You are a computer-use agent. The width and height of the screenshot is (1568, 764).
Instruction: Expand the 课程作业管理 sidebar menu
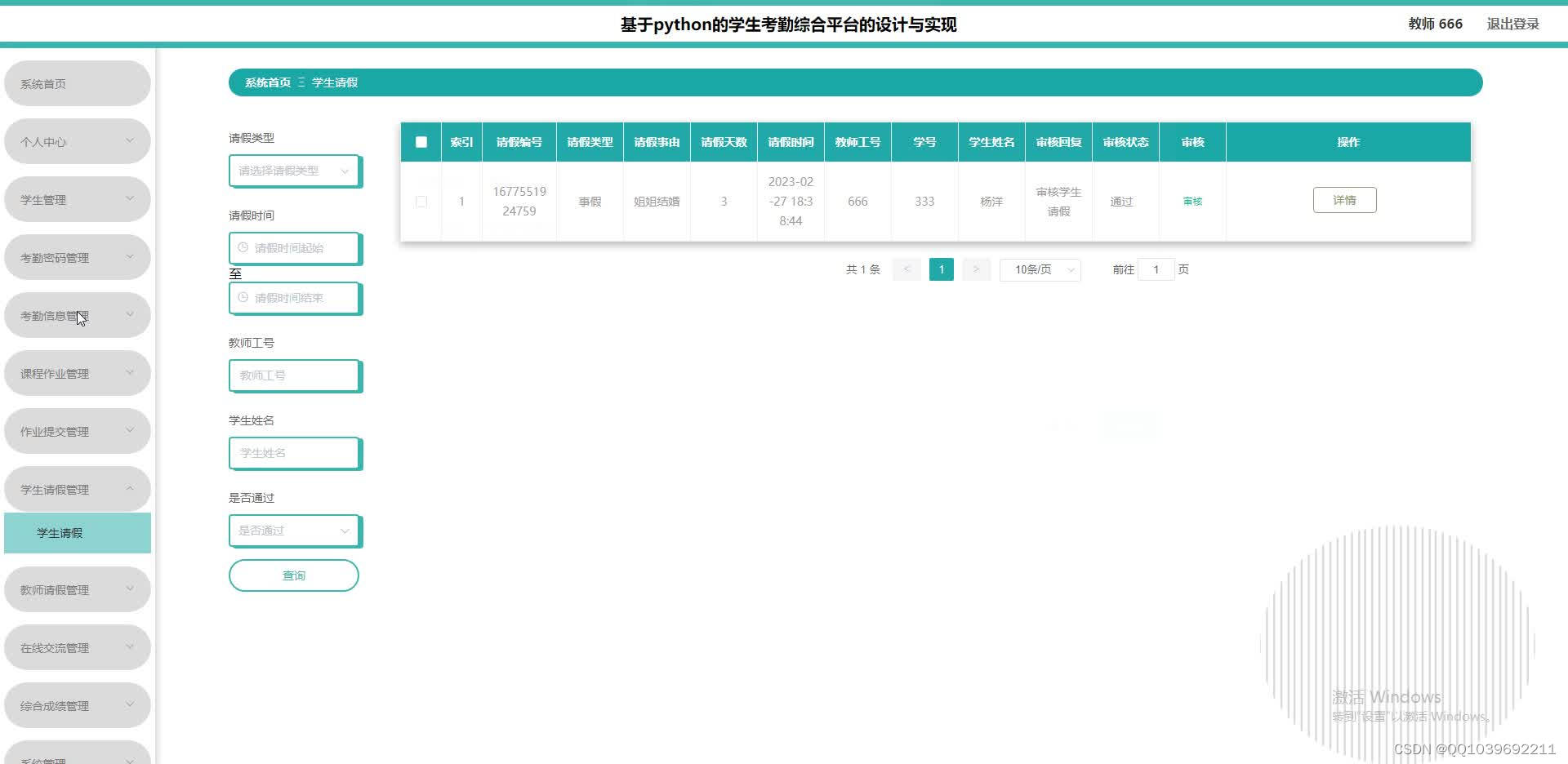pyautogui.click(x=78, y=373)
